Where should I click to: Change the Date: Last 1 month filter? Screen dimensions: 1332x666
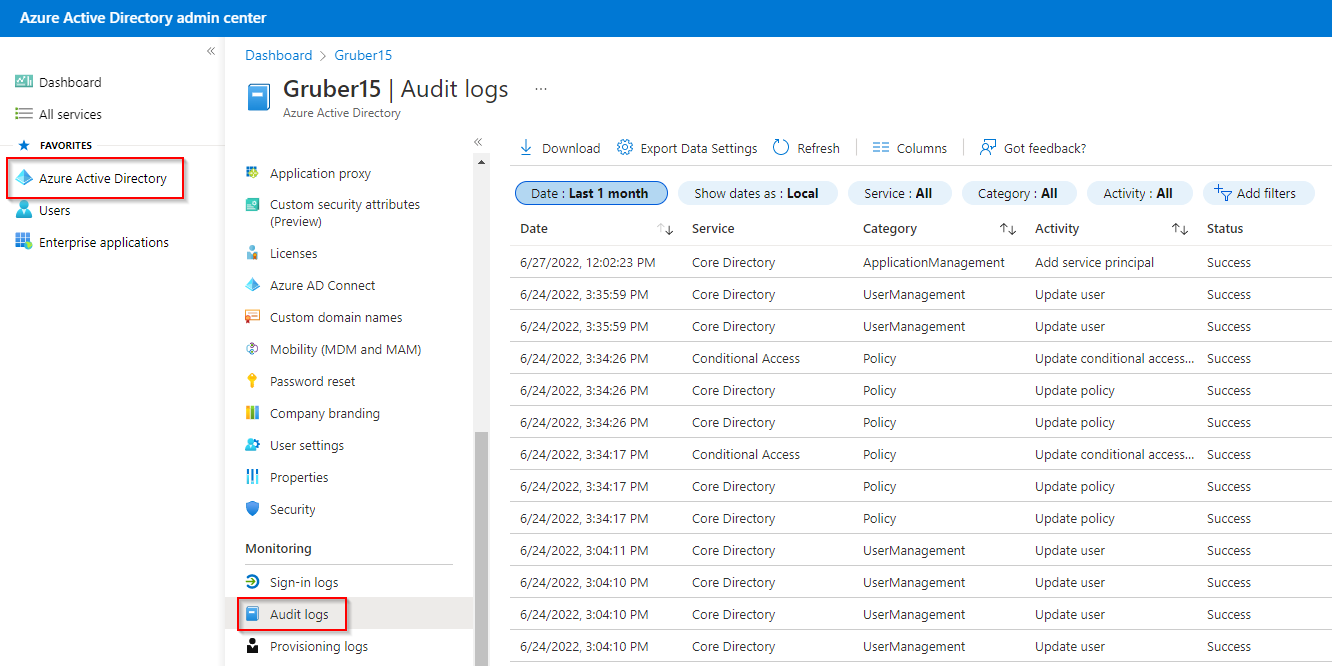(591, 193)
